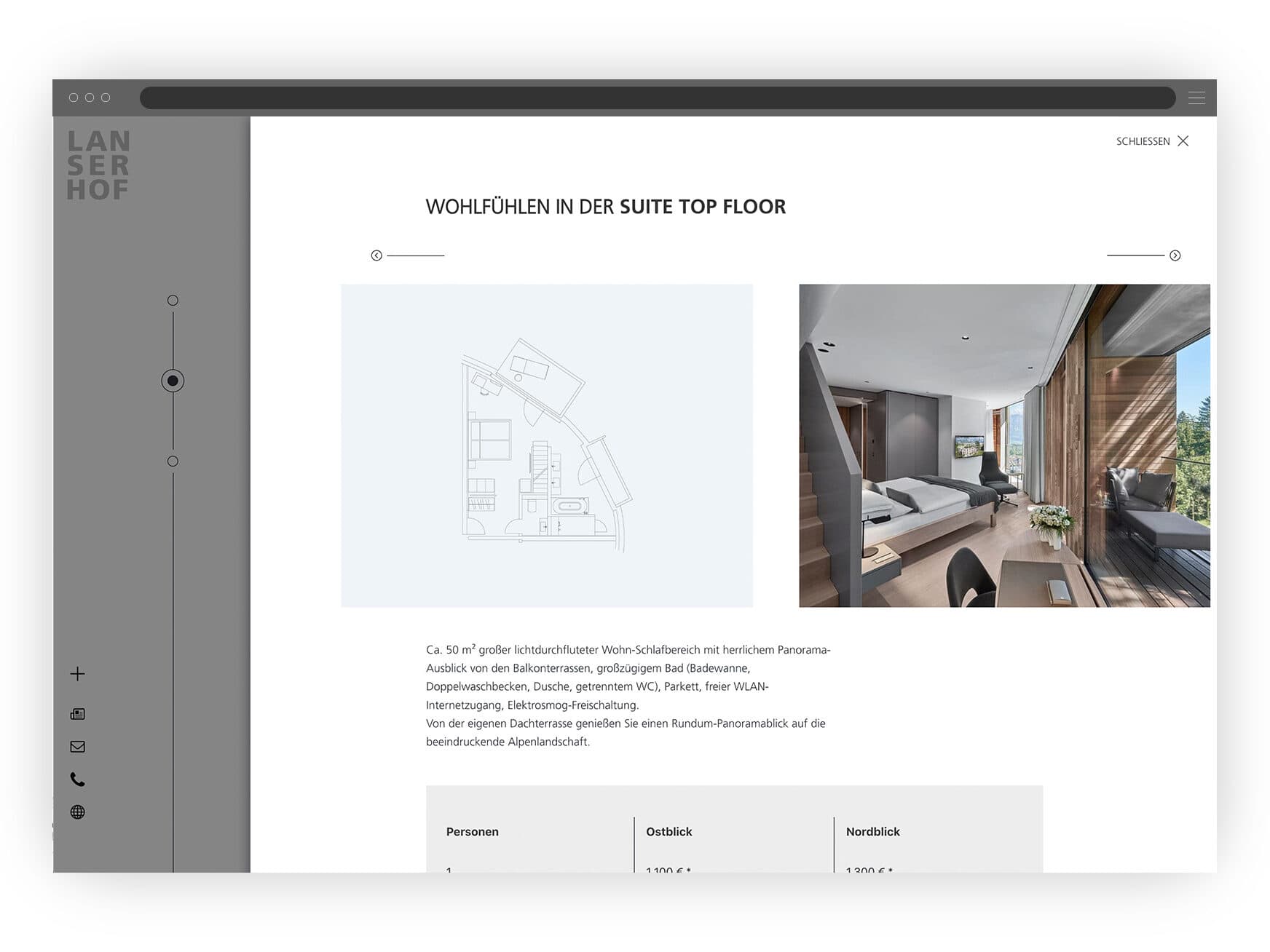This screenshot has height=952, width=1270.
Task: Click the LANSERHOF logo
Action: click(x=98, y=165)
